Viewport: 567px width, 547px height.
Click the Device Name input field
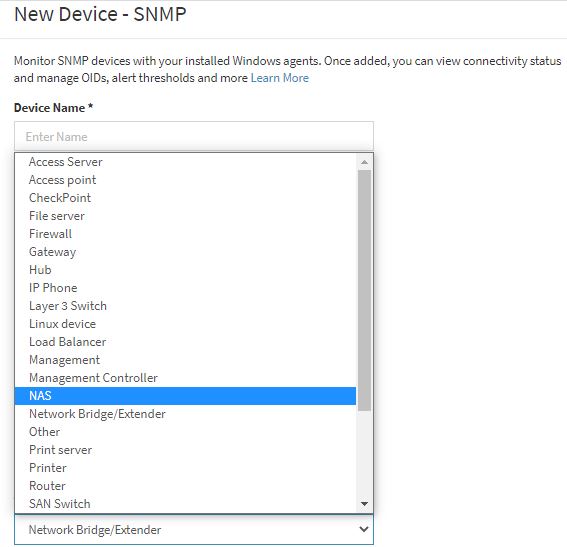click(194, 136)
